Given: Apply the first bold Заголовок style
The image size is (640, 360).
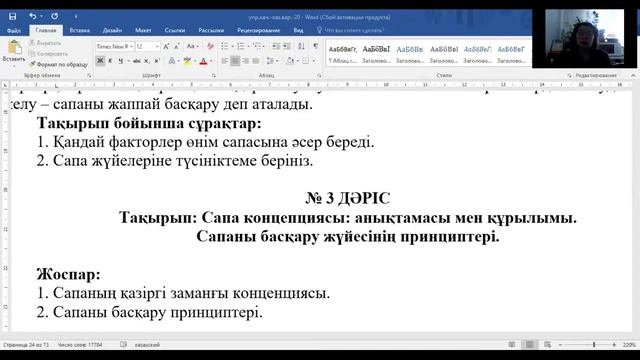Looking at the screenshot, I should [x=376, y=54].
